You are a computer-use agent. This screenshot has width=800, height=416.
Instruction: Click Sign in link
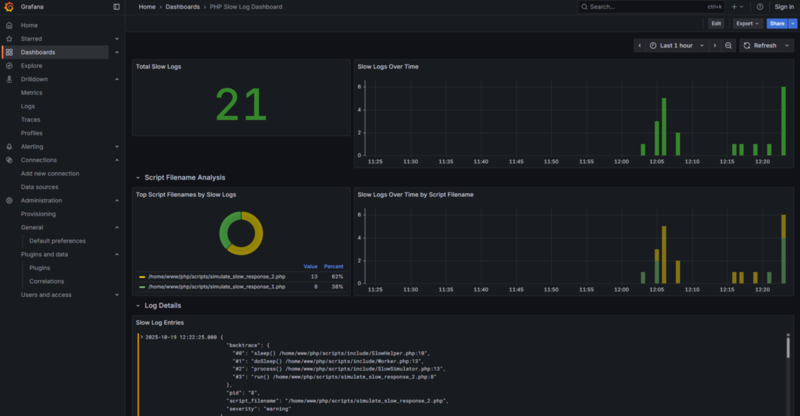(784, 7)
